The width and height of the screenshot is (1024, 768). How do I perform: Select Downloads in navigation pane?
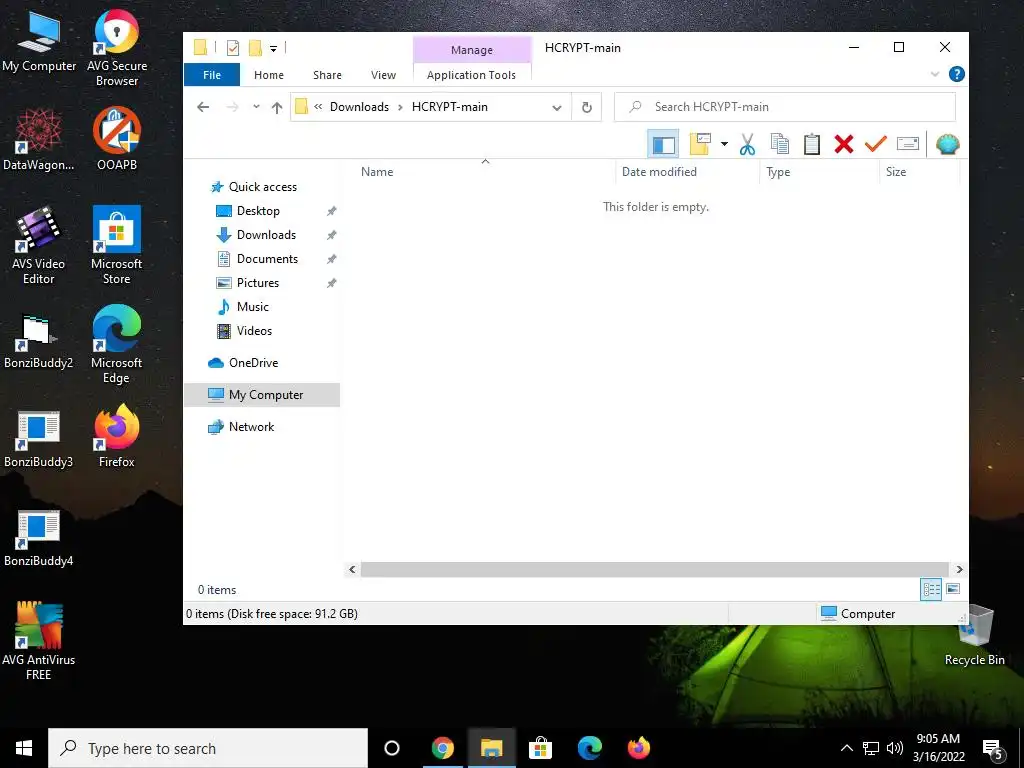click(x=266, y=235)
